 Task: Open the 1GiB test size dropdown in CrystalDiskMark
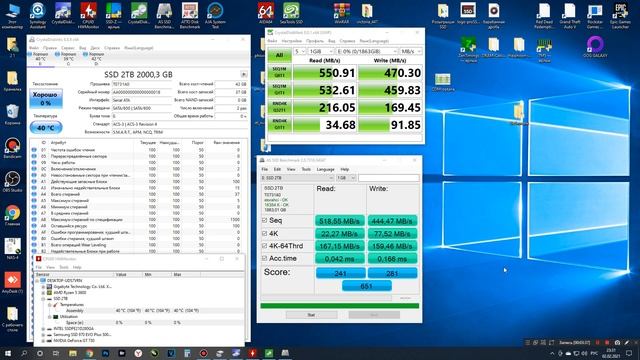click(321, 51)
